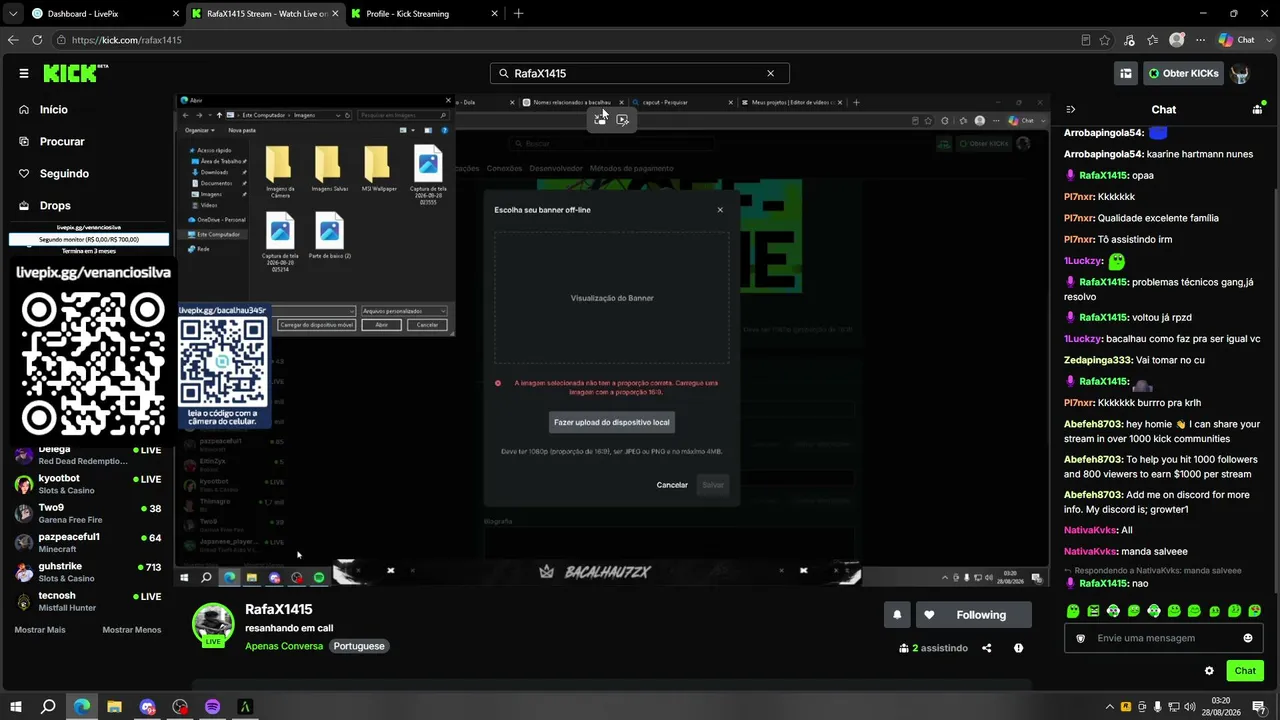Switch to Dashboard - LivePix browser tab
1280x720 pixels.
click(104, 14)
